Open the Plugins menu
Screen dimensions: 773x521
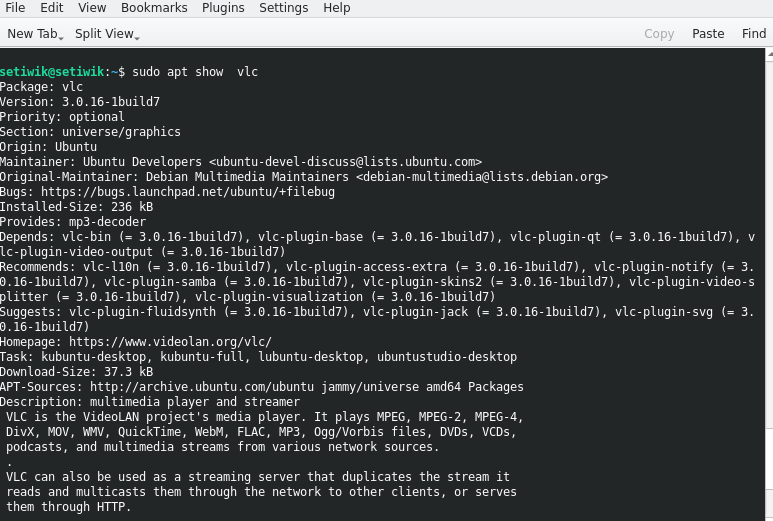[x=223, y=8]
